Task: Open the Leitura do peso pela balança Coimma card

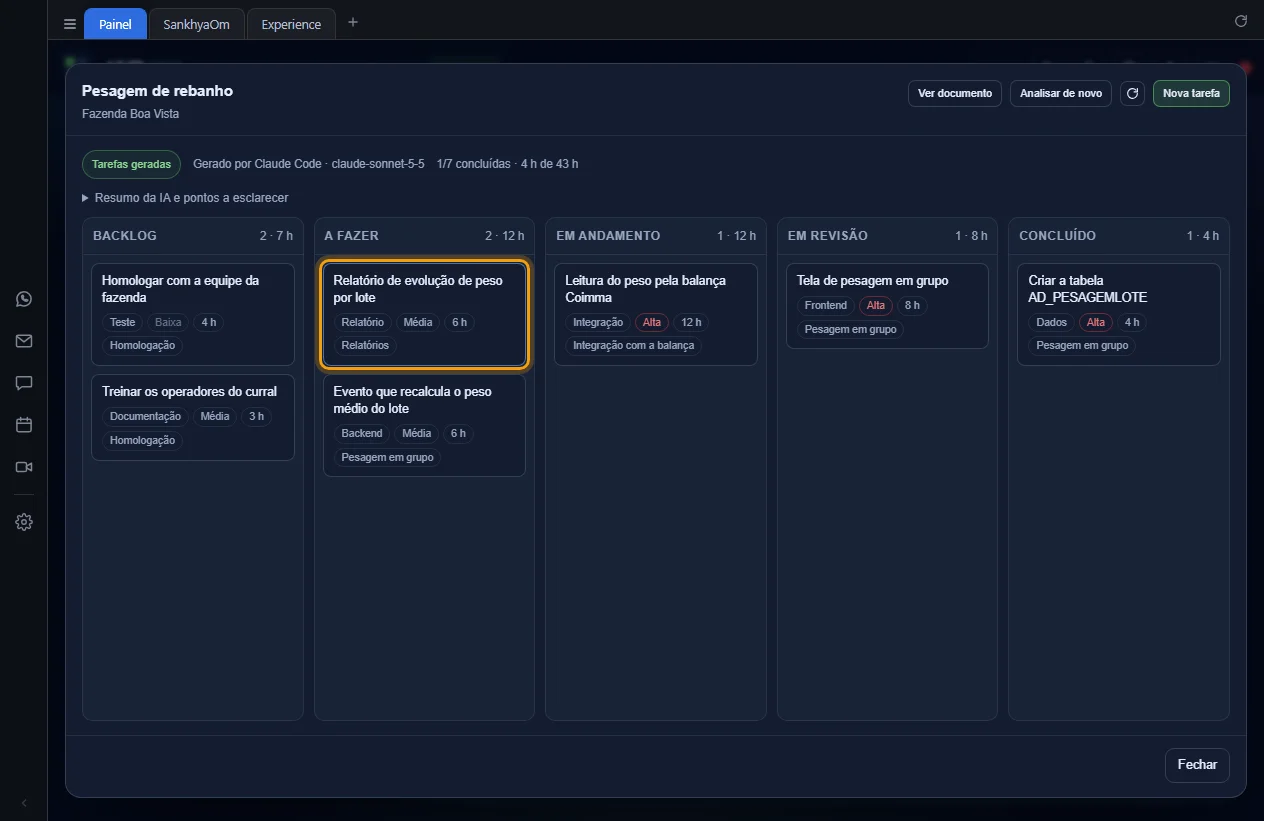Action: 656,314
